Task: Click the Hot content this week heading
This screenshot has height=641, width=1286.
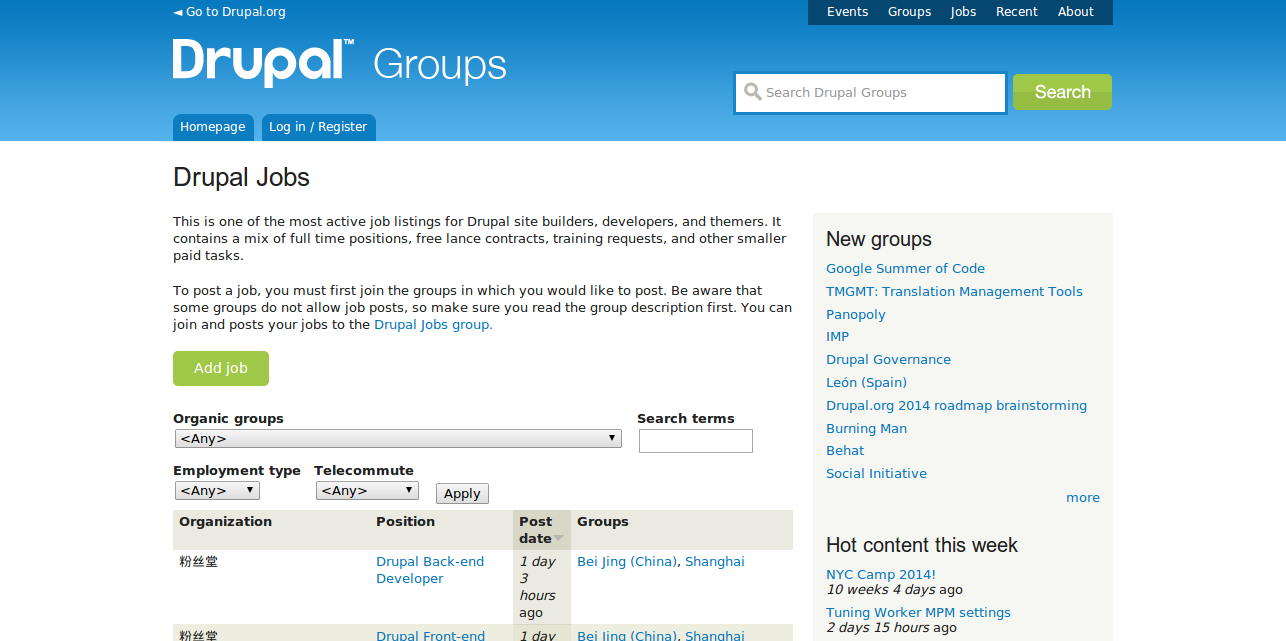Action: [x=922, y=545]
